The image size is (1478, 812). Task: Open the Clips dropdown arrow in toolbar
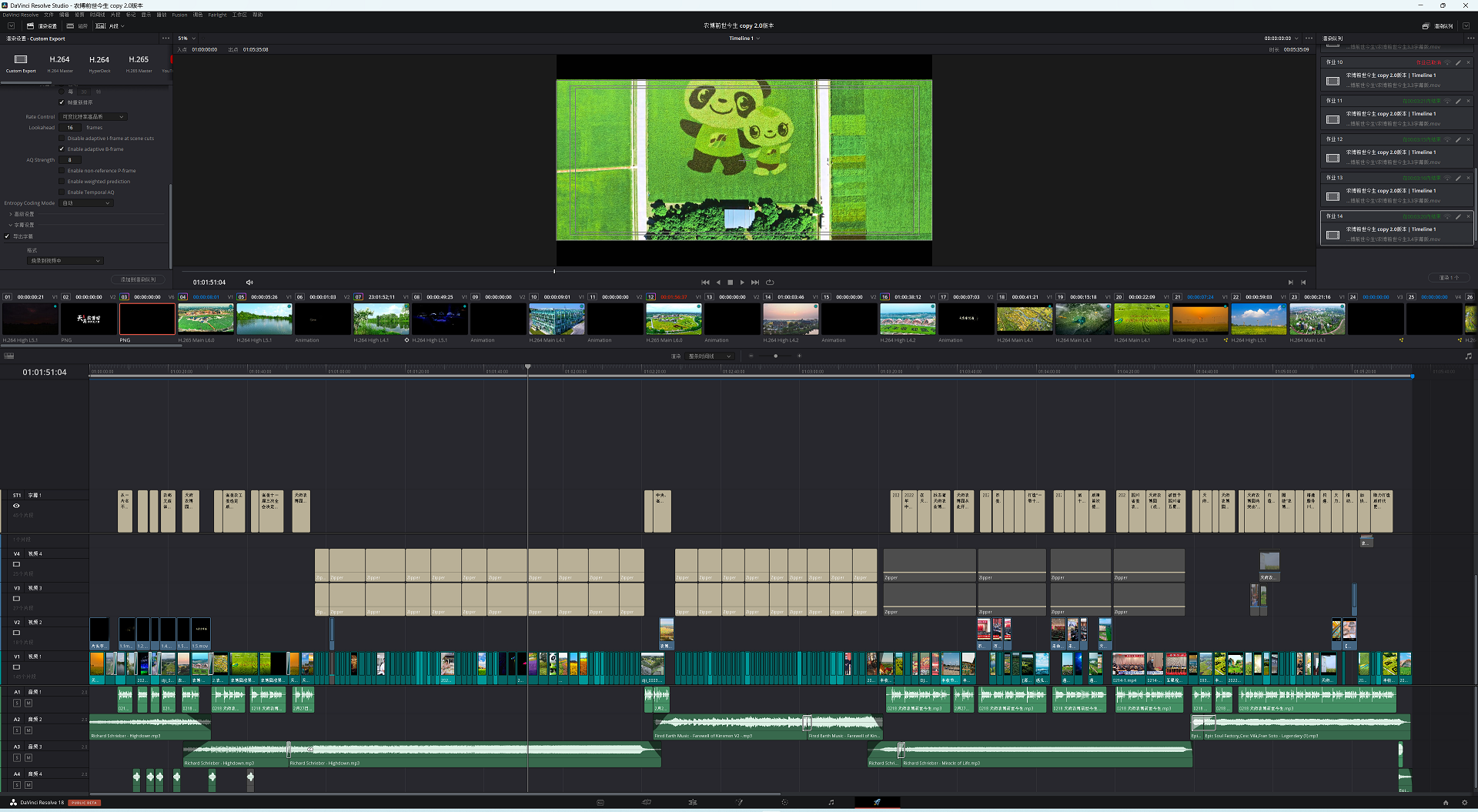click(x=122, y=26)
